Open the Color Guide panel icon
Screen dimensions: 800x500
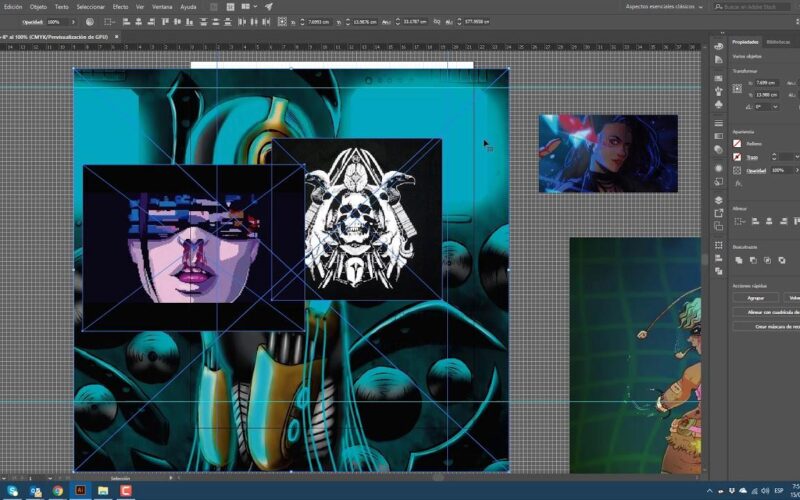tap(719, 60)
